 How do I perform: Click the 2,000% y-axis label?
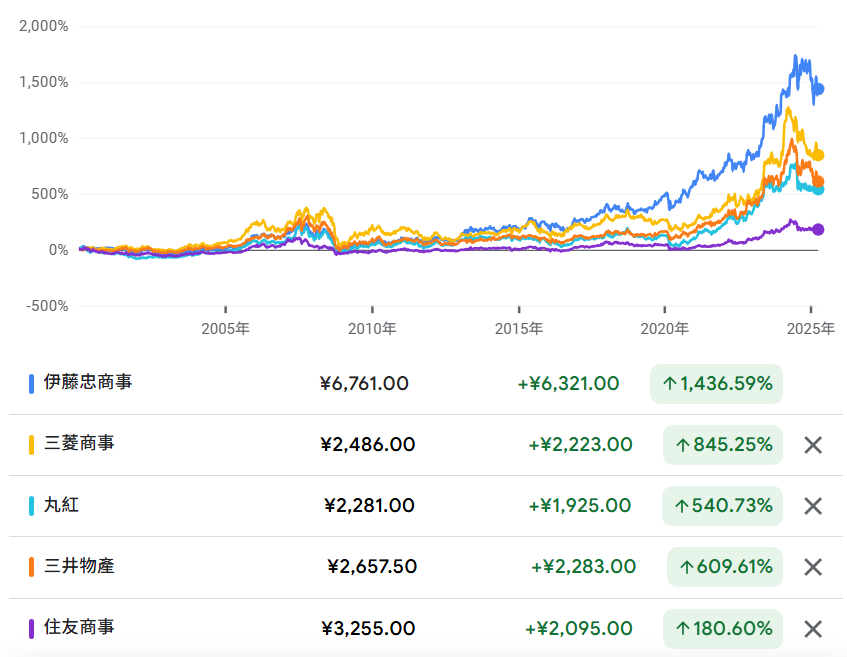point(44,26)
